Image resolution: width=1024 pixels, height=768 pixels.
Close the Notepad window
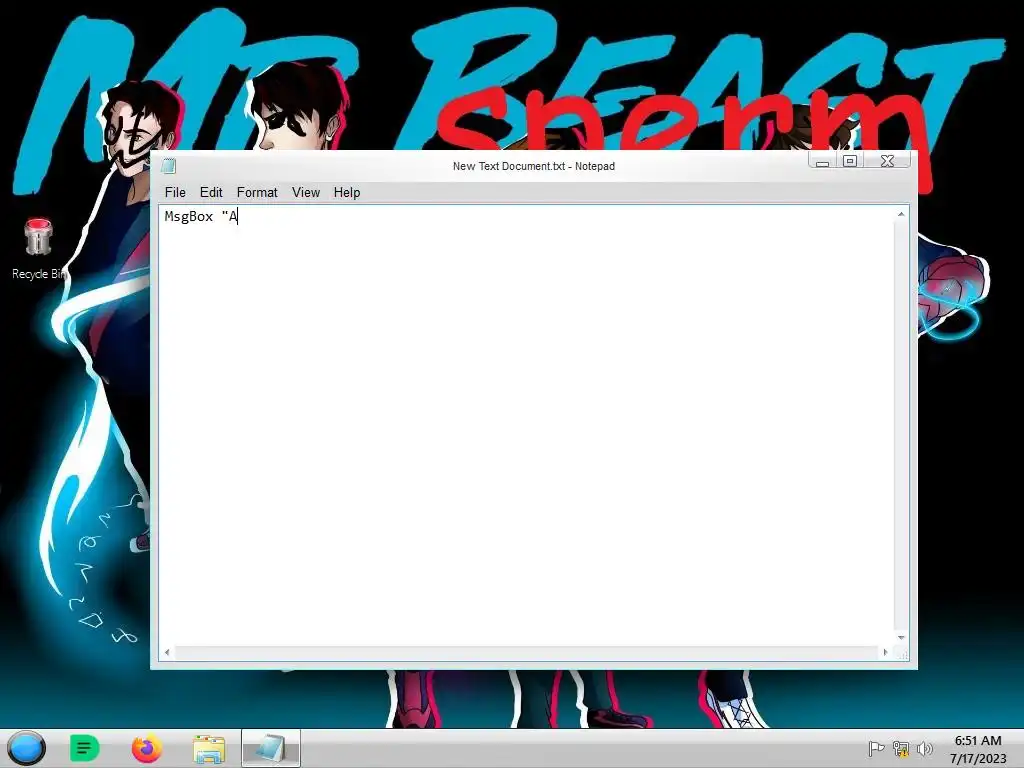tap(887, 161)
